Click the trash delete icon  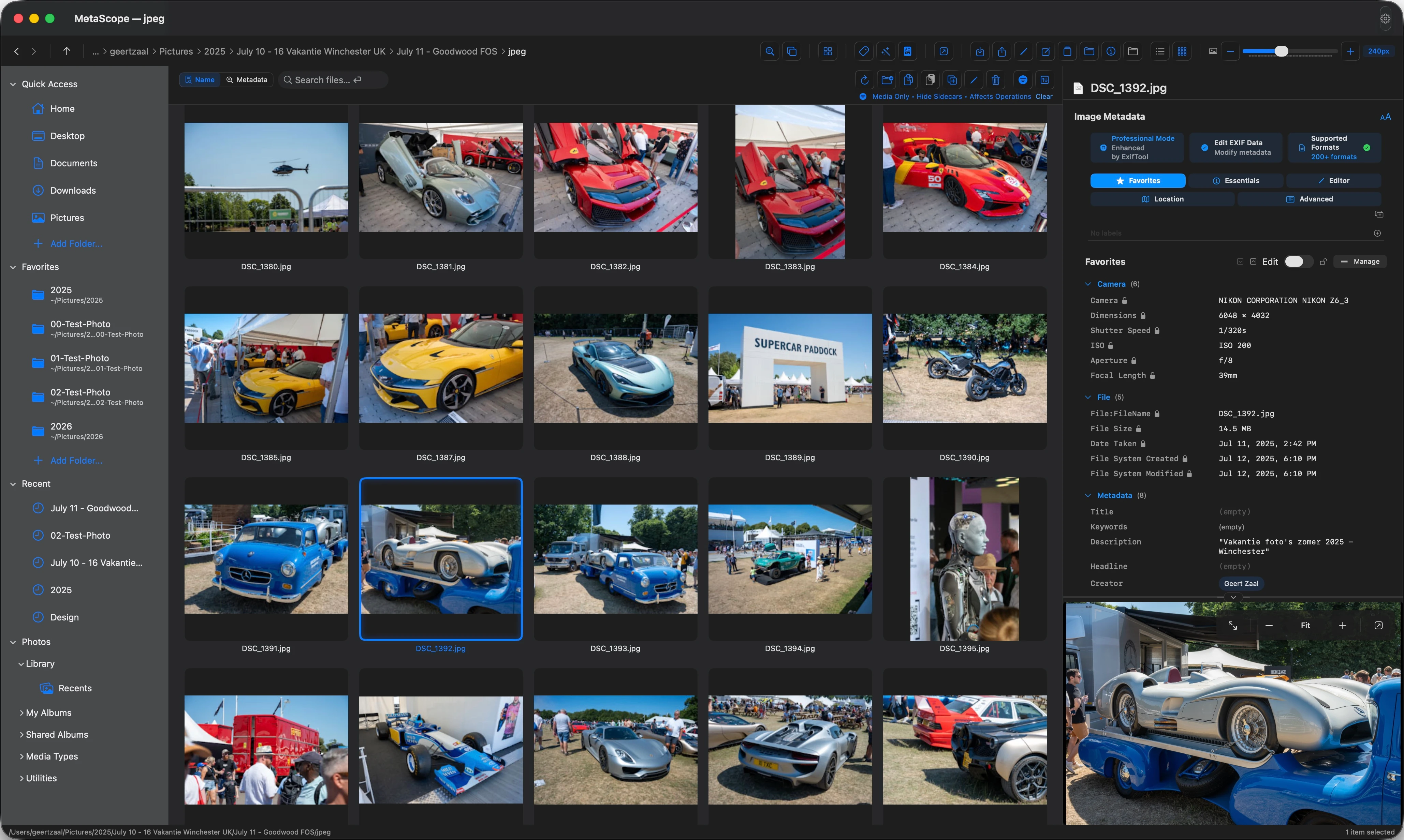pos(996,80)
